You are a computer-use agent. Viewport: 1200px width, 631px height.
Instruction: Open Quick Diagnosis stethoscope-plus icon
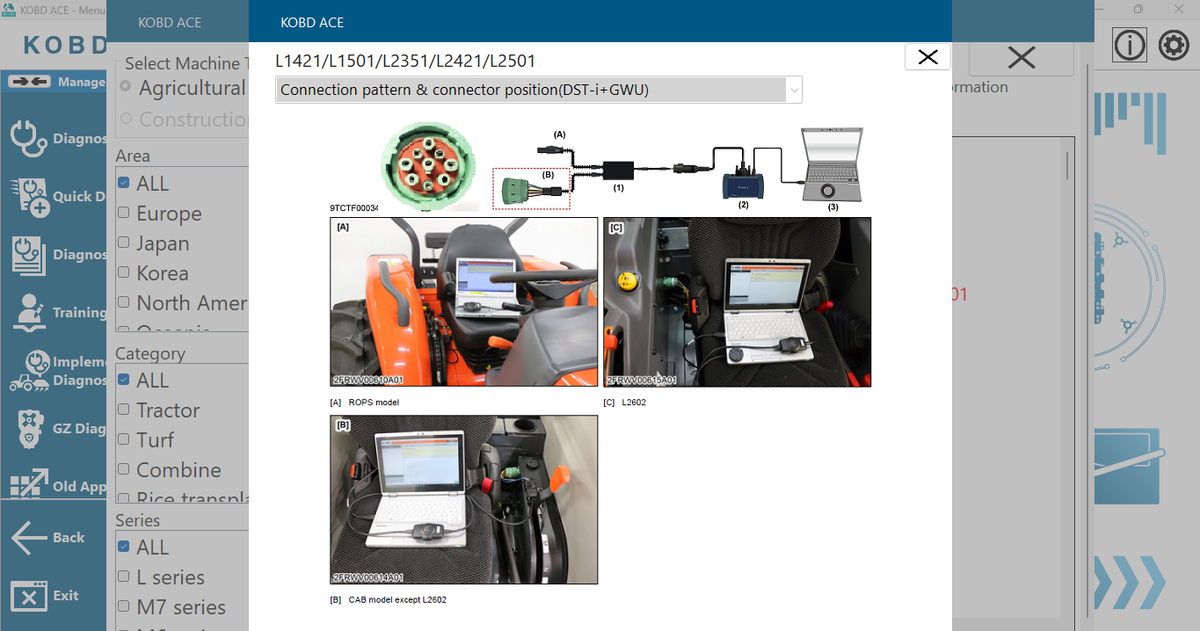coord(29,197)
